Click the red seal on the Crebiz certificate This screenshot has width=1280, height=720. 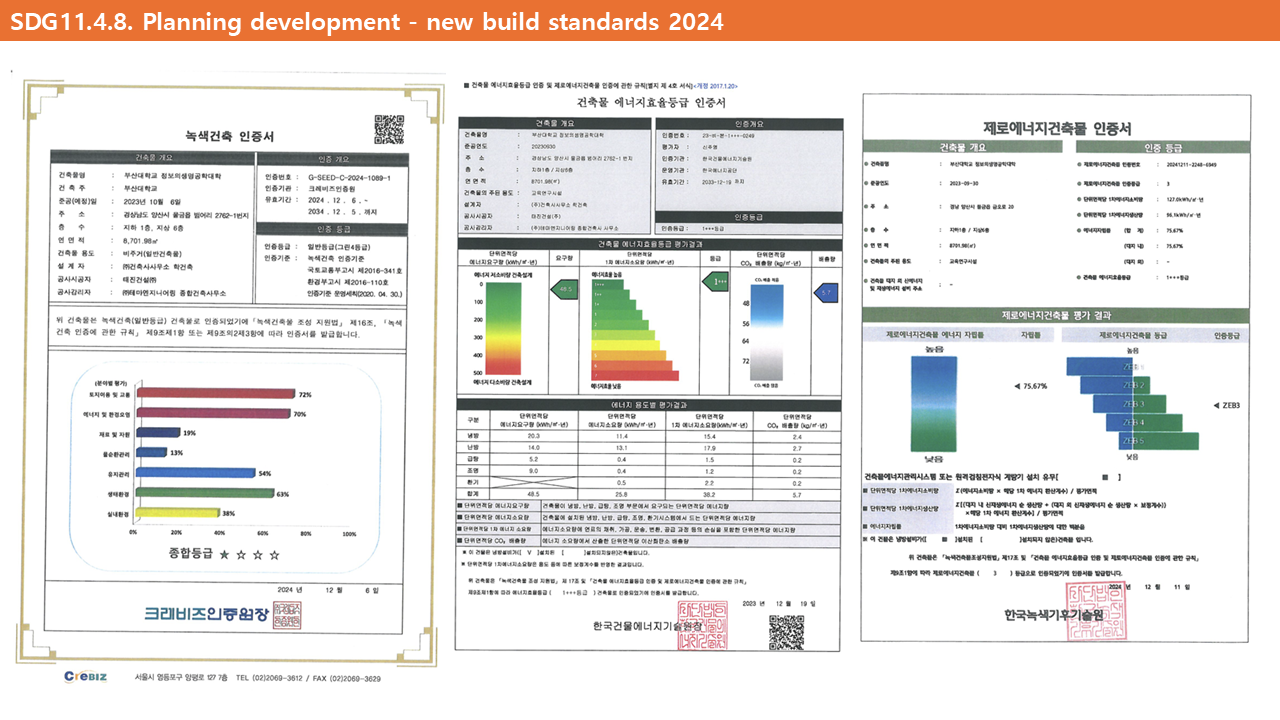coord(287,614)
